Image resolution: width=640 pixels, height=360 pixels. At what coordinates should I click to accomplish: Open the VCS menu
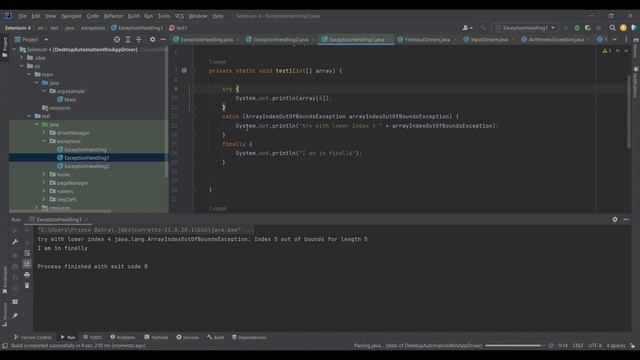click(179, 16)
